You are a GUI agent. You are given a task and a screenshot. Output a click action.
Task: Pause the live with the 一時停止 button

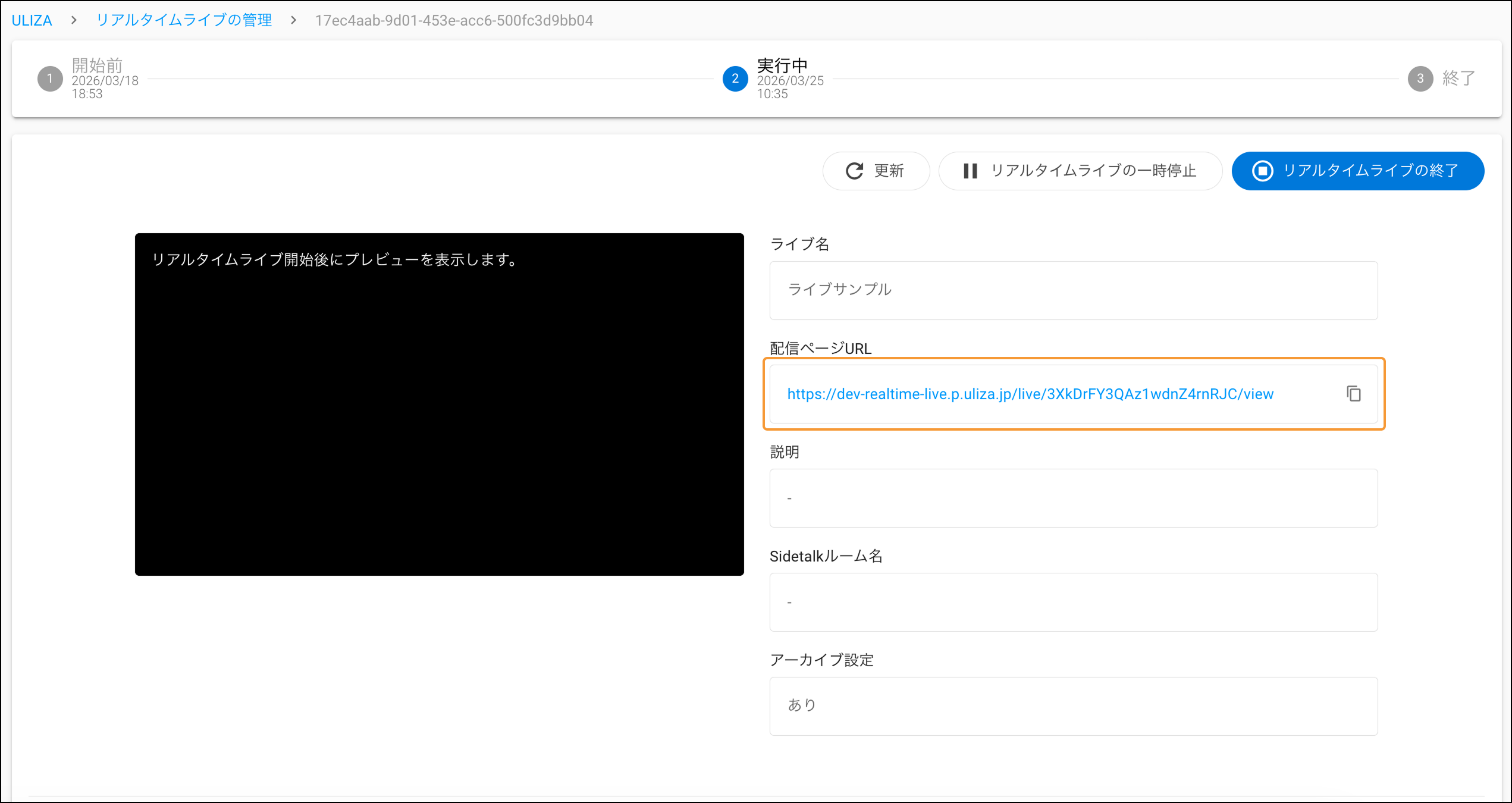[x=1080, y=171]
